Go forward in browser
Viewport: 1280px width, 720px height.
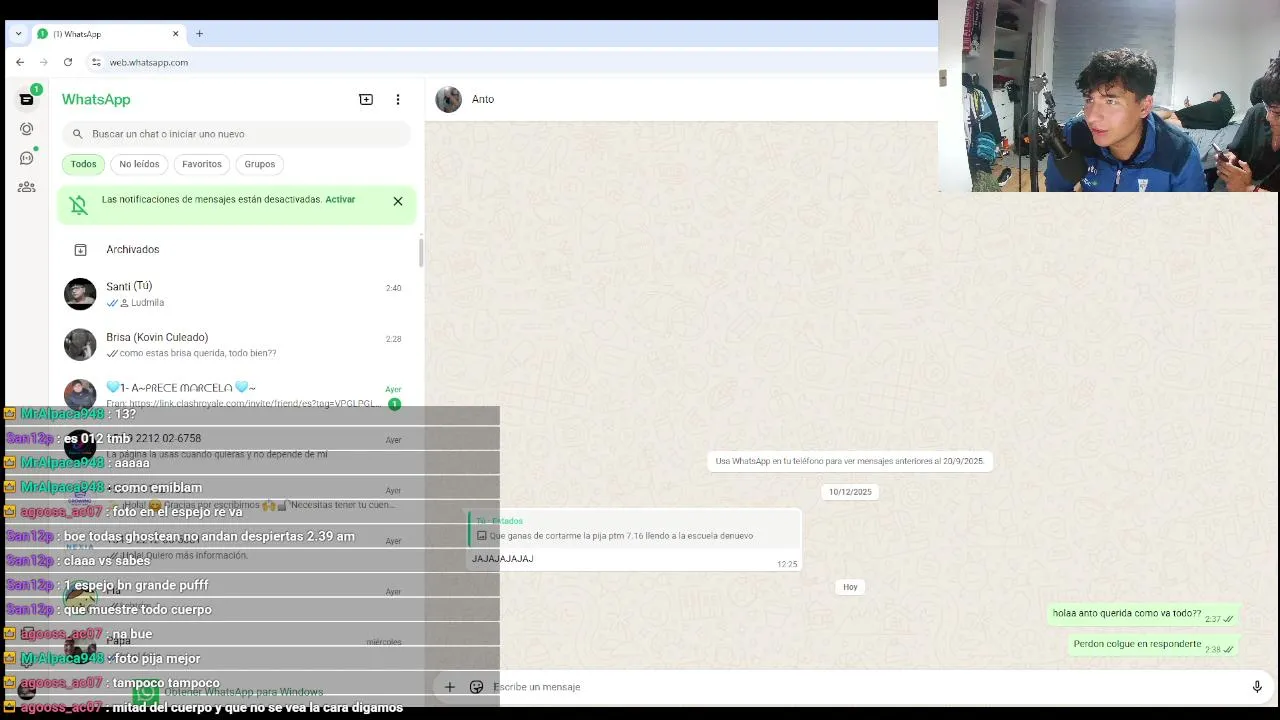pos(43,62)
